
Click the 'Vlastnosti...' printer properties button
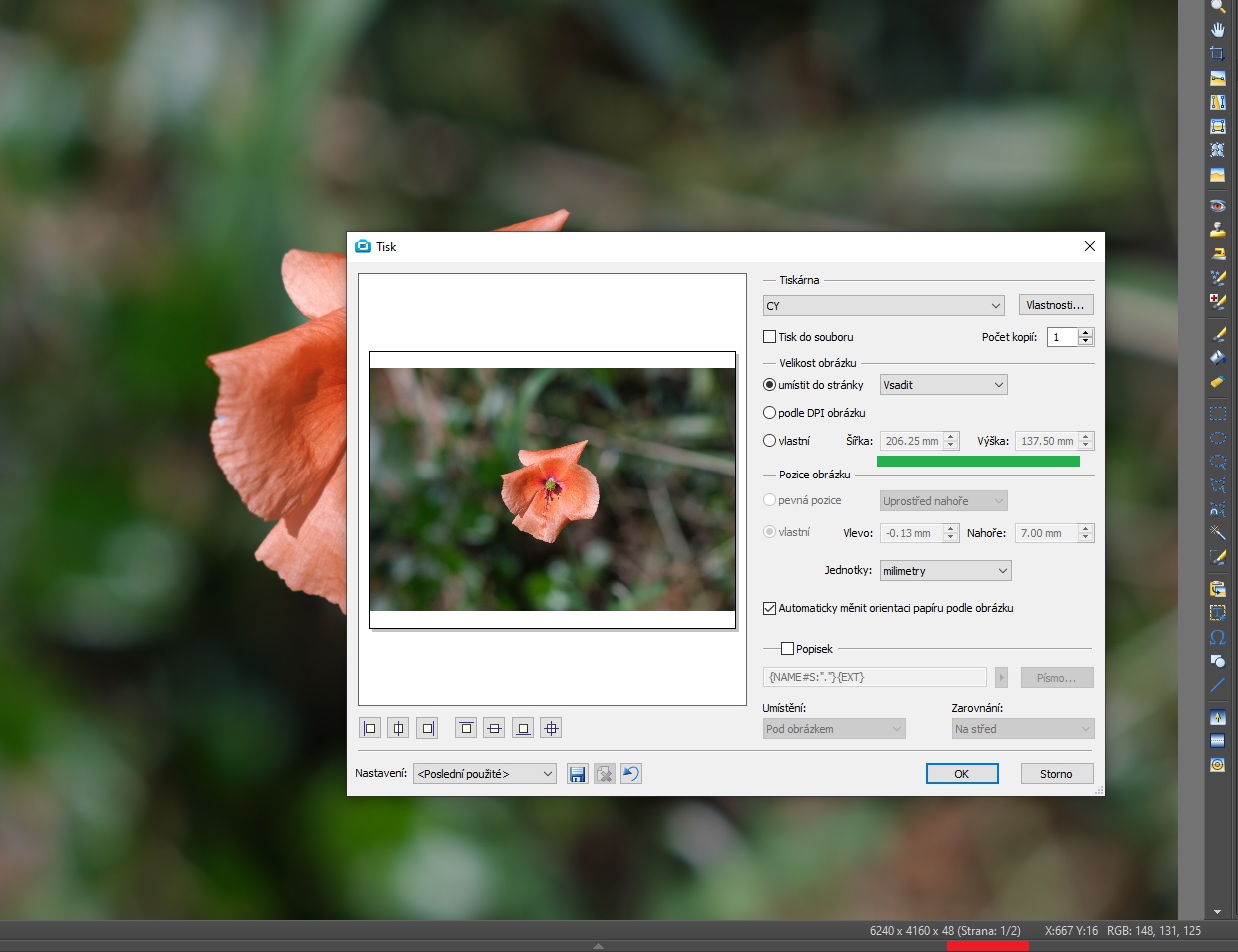click(1056, 305)
